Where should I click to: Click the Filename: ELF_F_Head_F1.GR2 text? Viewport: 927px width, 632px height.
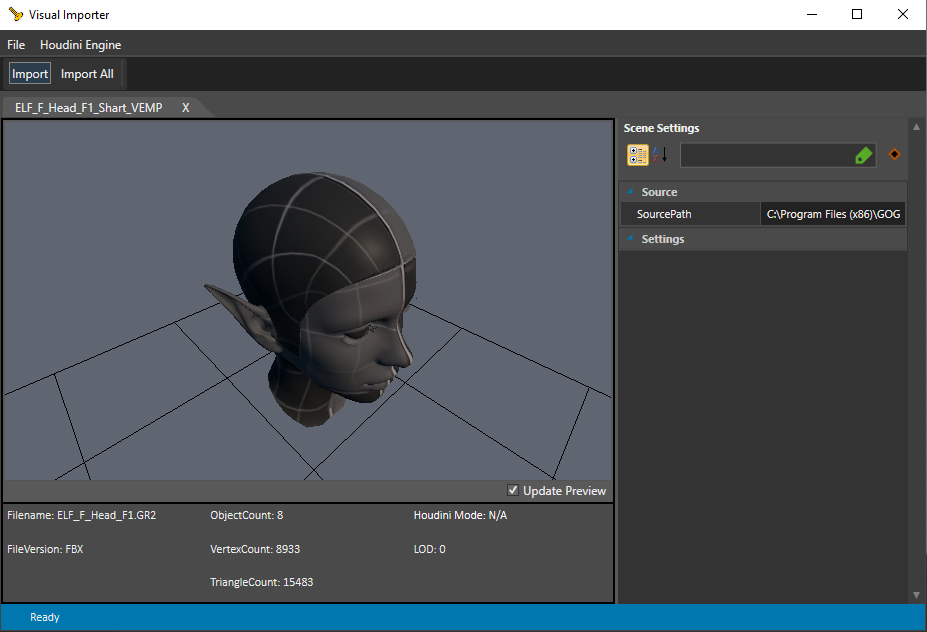(x=82, y=516)
